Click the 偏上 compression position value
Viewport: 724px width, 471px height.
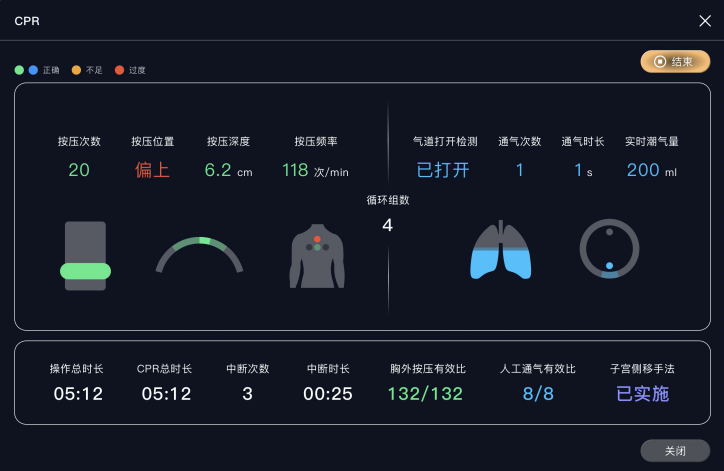point(152,170)
